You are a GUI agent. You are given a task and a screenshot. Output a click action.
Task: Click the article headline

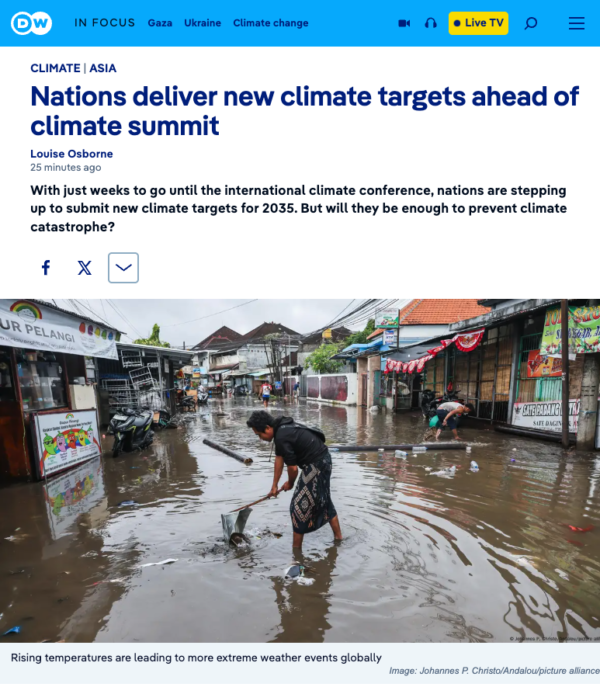coord(304,111)
